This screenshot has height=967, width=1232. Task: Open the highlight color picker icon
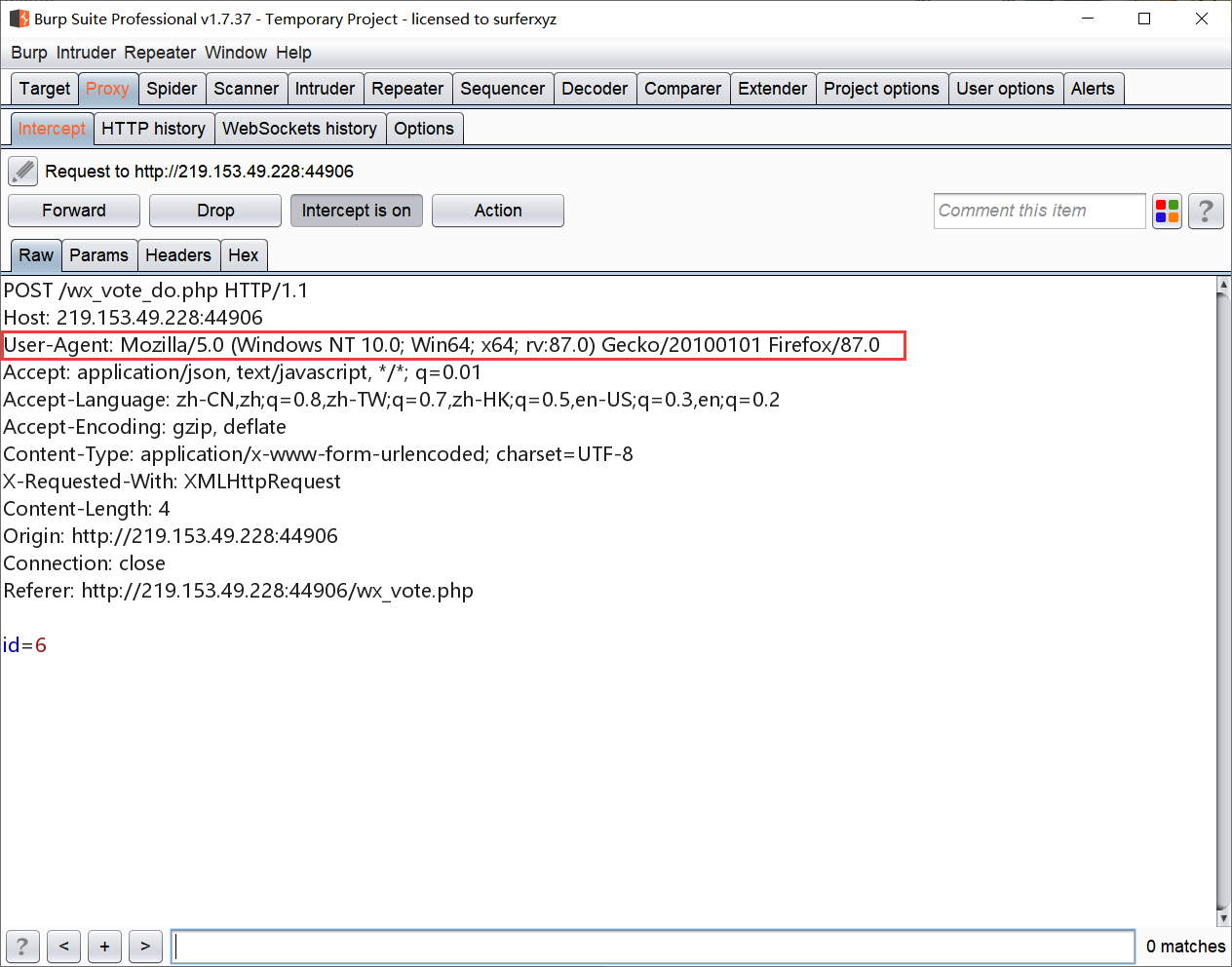click(x=1167, y=211)
